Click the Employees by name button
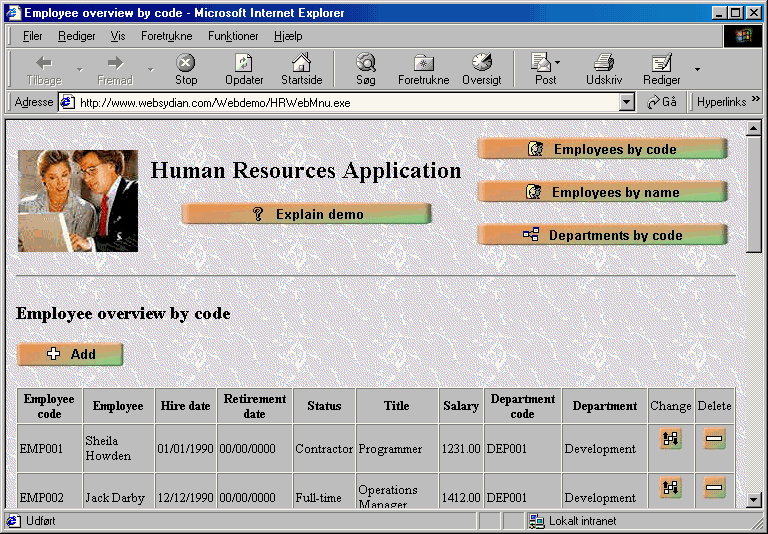 [603, 192]
